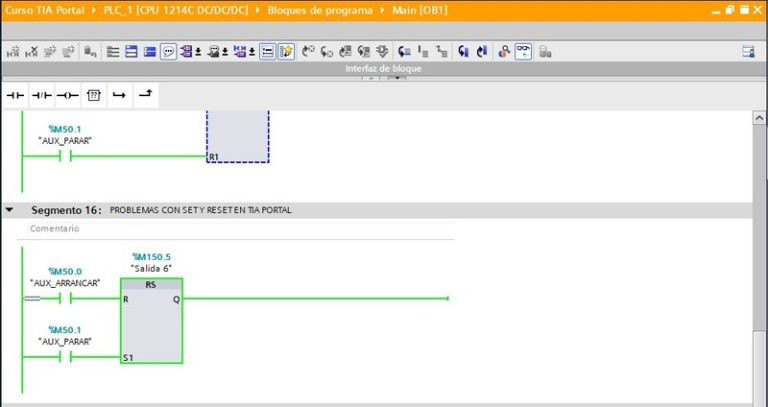Insert normally closed contact from favorites
This screenshot has width=768, height=407.
pos(42,96)
